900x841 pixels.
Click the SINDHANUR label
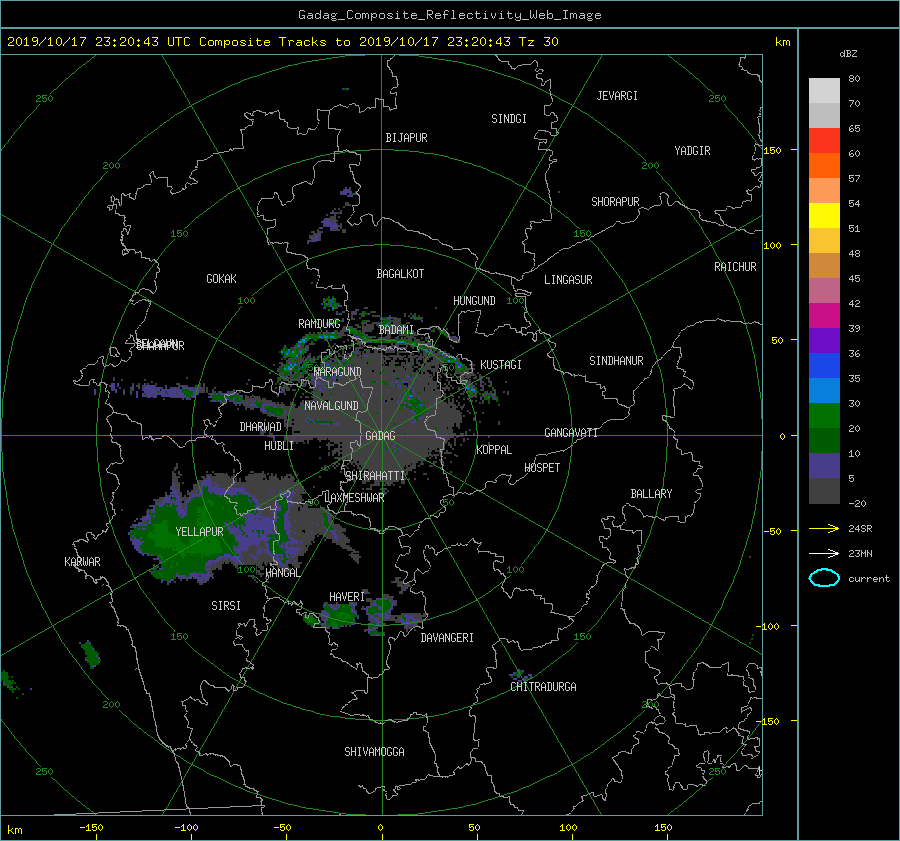click(616, 361)
